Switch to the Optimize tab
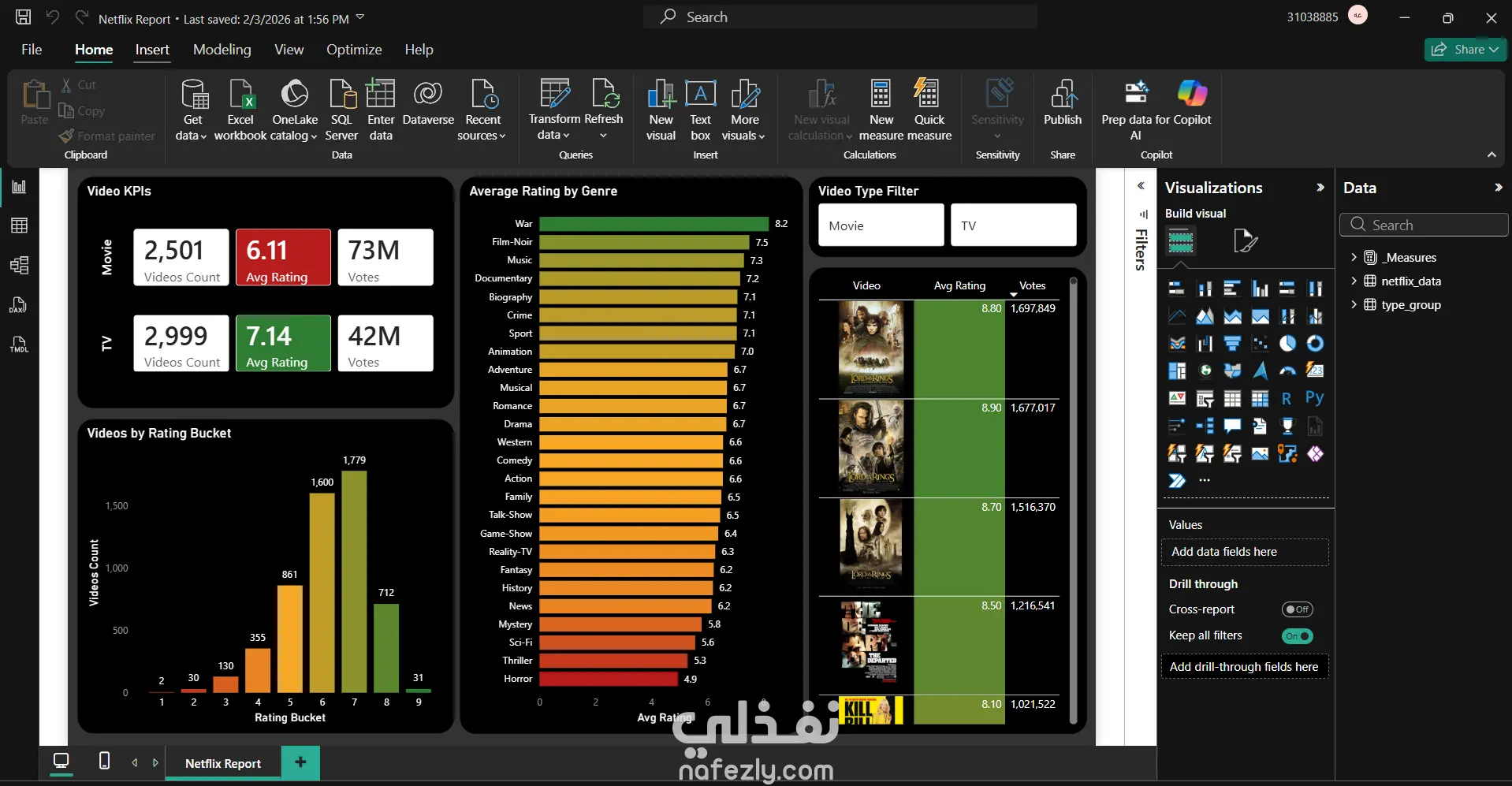 pos(354,50)
